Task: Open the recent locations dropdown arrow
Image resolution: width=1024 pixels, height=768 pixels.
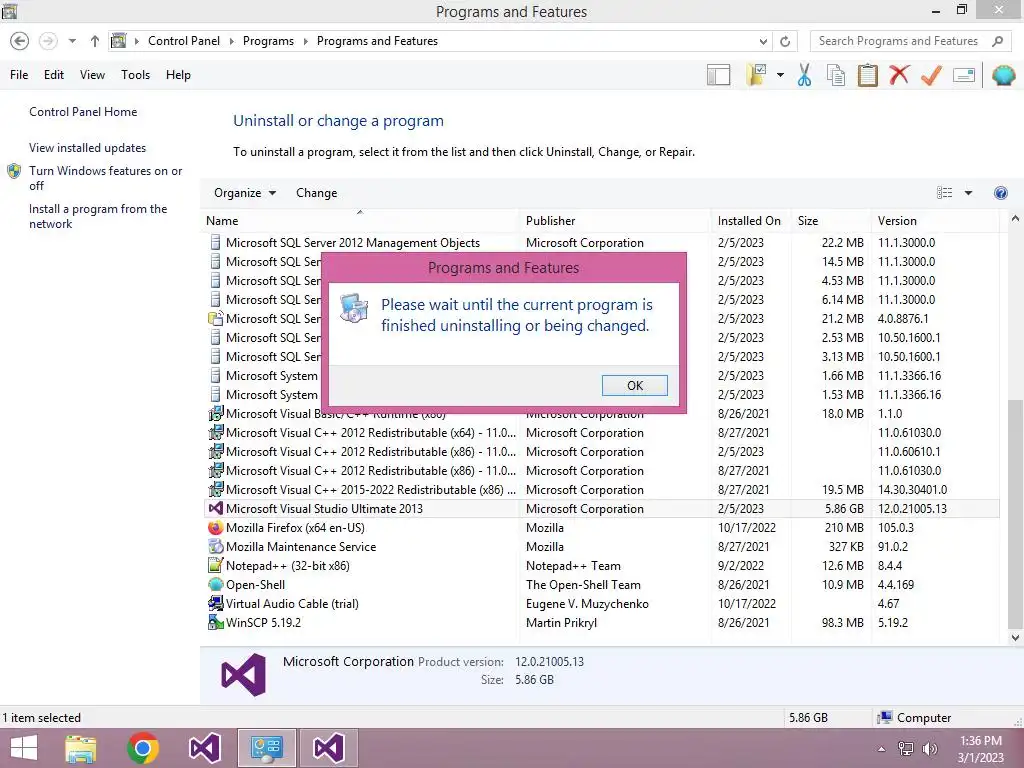Action: tap(72, 41)
